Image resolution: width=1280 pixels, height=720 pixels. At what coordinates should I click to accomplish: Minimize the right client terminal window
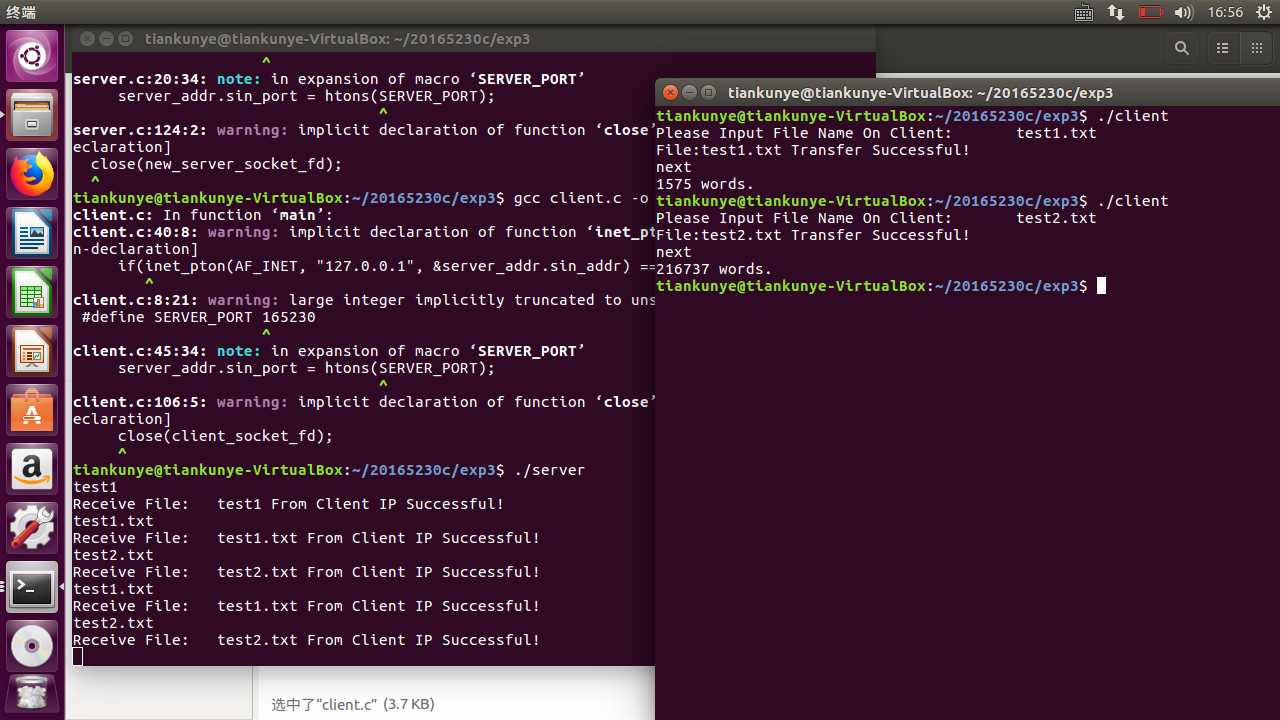[x=689, y=92]
